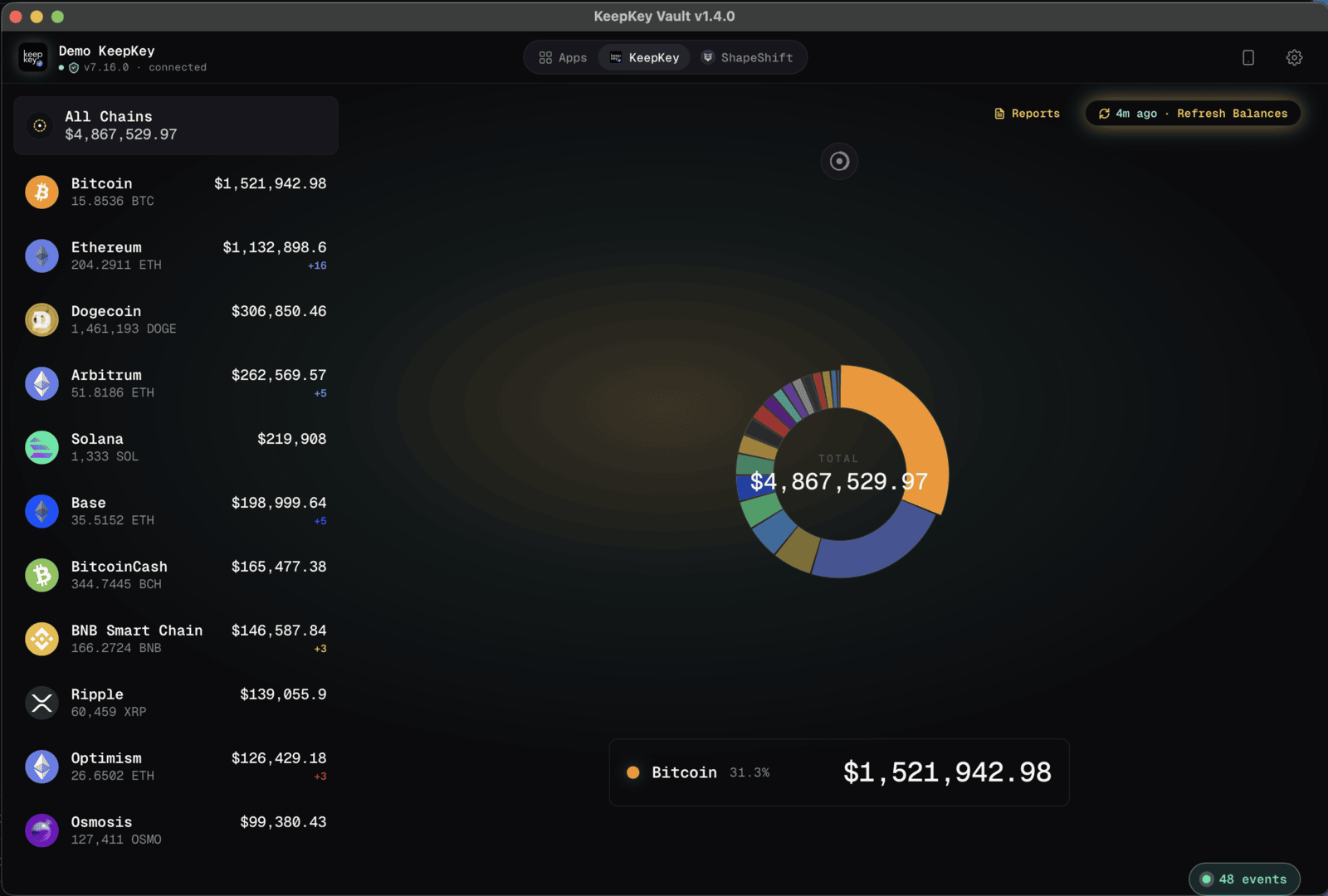Click Refresh Balances button
Image resolution: width=1328 pixels, height=896 pixels.
1193,114
